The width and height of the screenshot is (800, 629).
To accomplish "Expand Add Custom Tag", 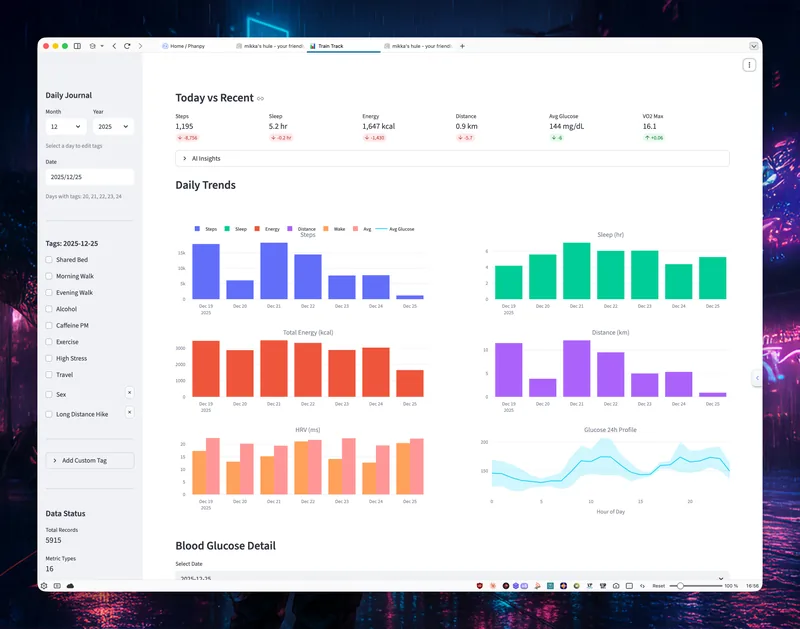I will coord(90,460).
